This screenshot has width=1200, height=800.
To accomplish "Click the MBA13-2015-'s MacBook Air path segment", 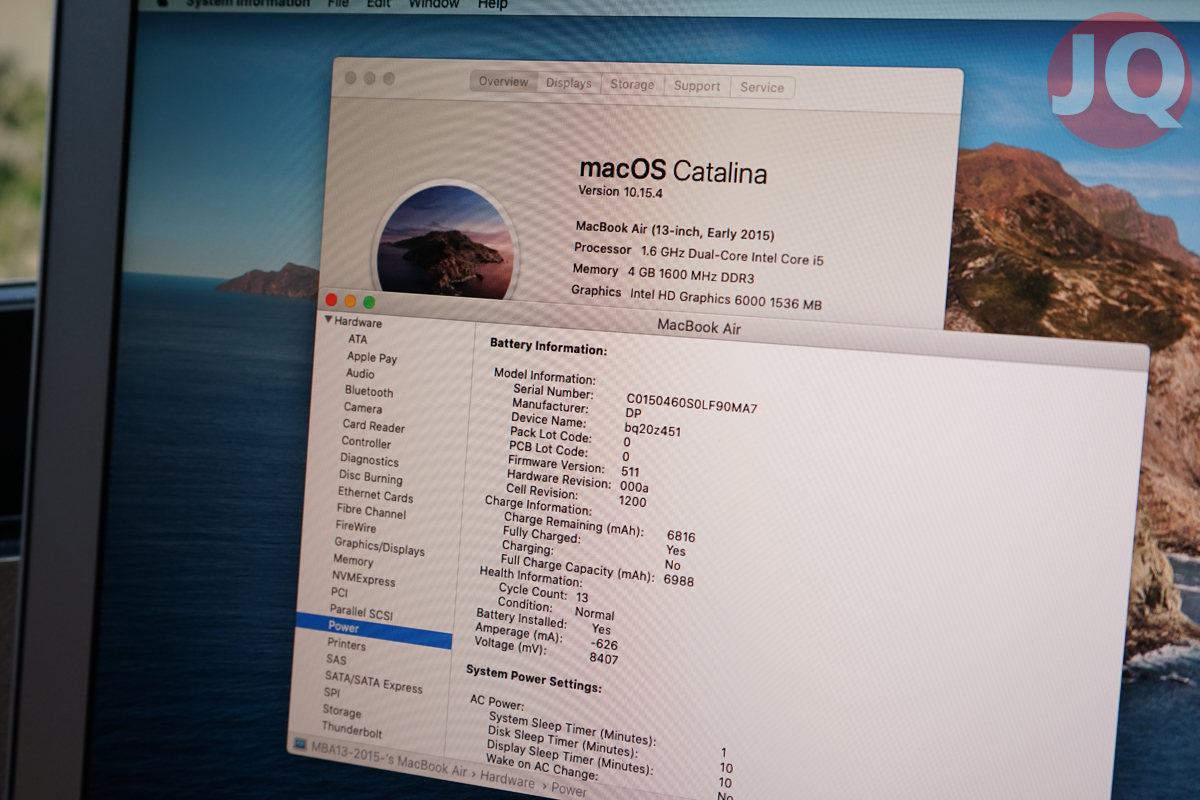I will (390, 758).
